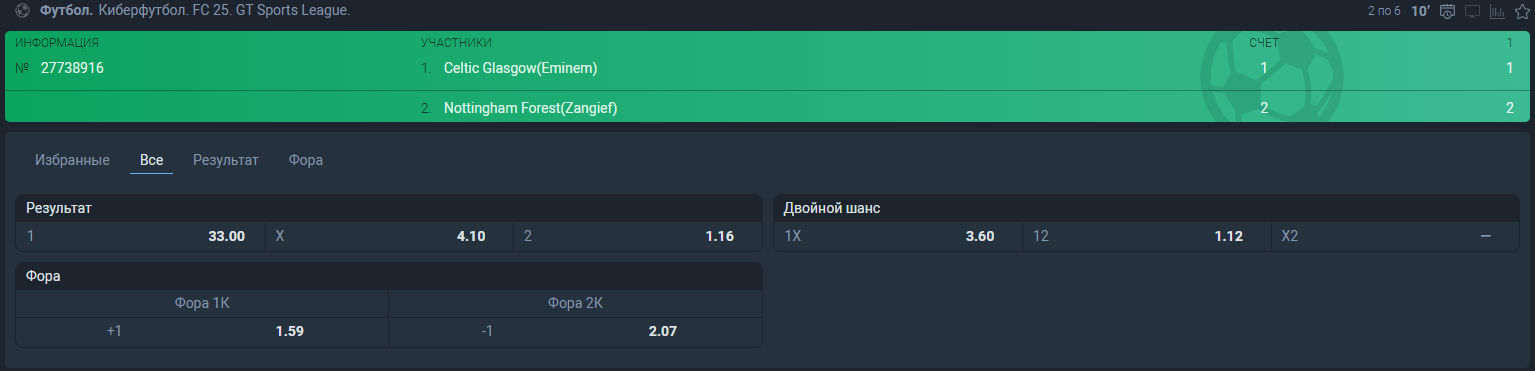Viewport: 1535px width, 371px height.
Task: Add match to favorites with star icon
Action: pos(1522,12)
